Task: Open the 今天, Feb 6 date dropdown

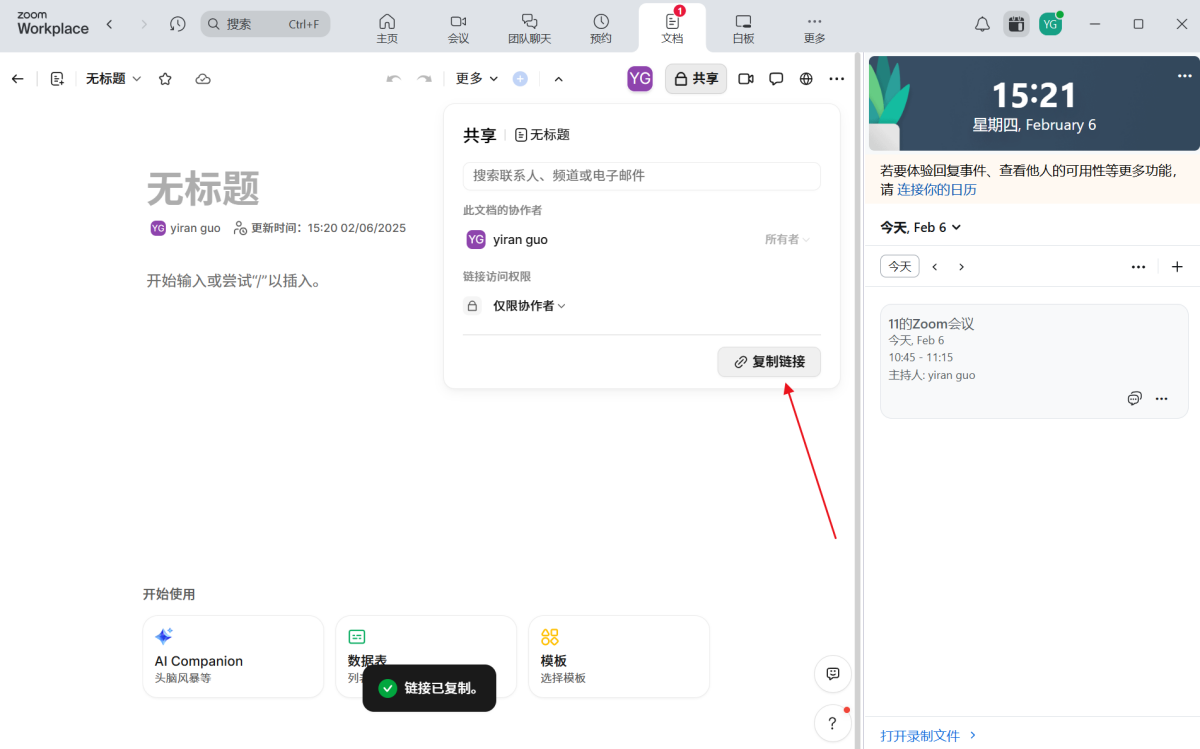Action: coord(919,227)
